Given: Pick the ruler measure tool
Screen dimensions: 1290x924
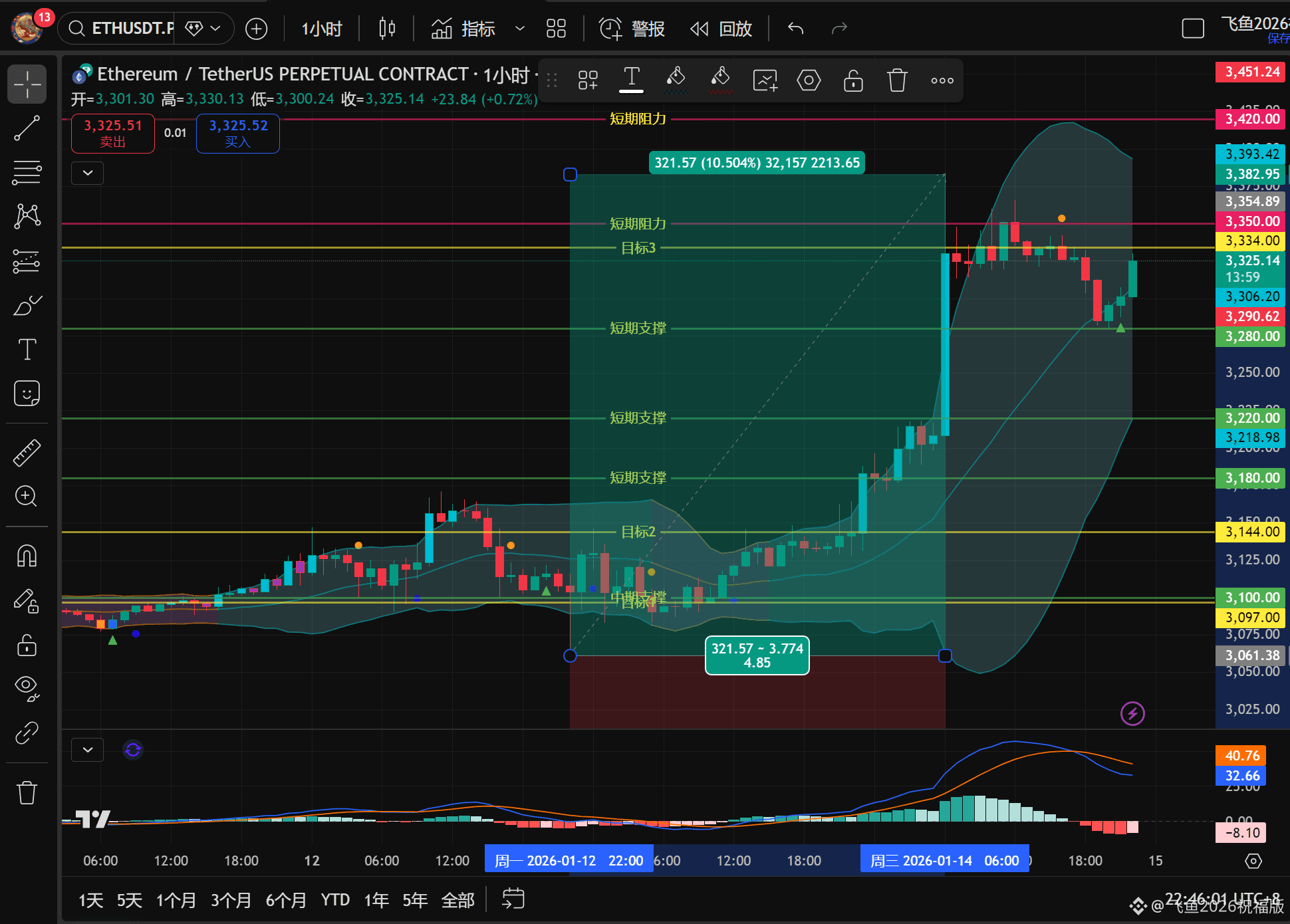Looking at the screenshot, I should point(27,453).
